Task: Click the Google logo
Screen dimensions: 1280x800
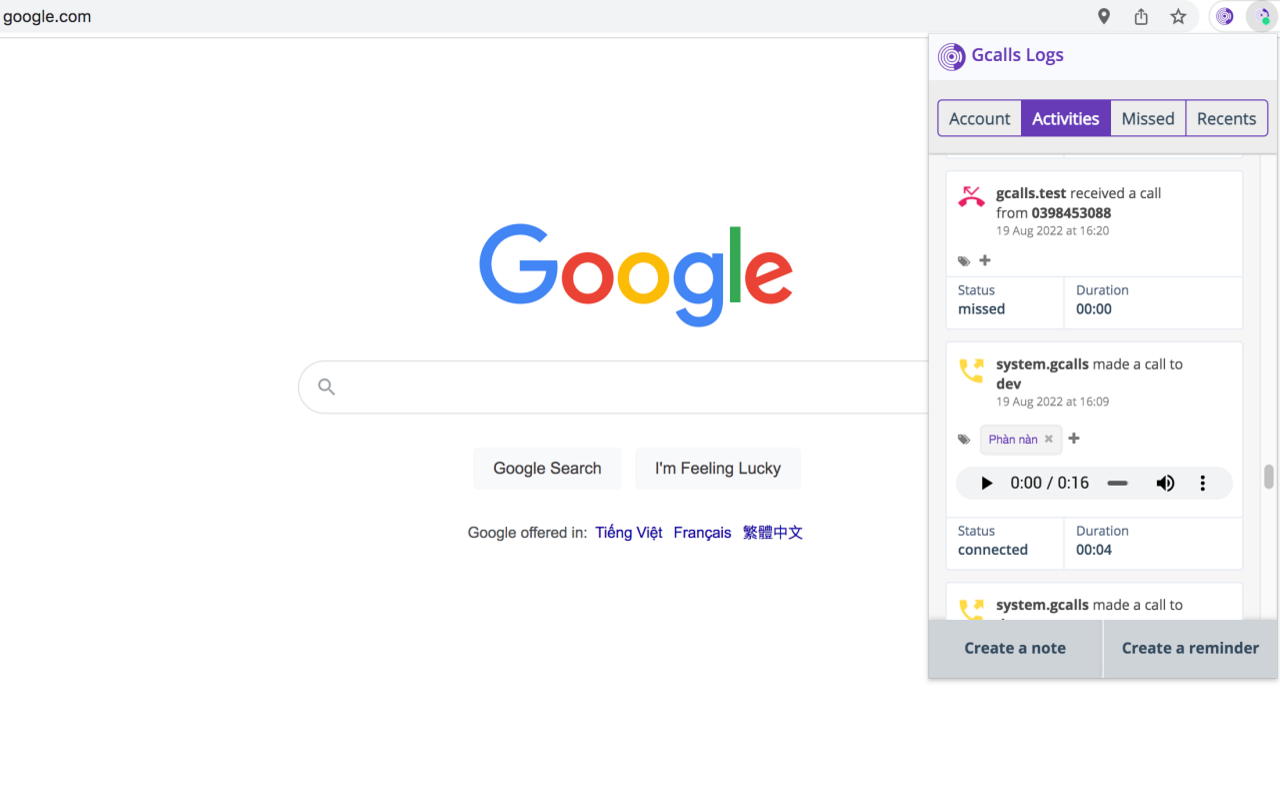Action: 636,274
